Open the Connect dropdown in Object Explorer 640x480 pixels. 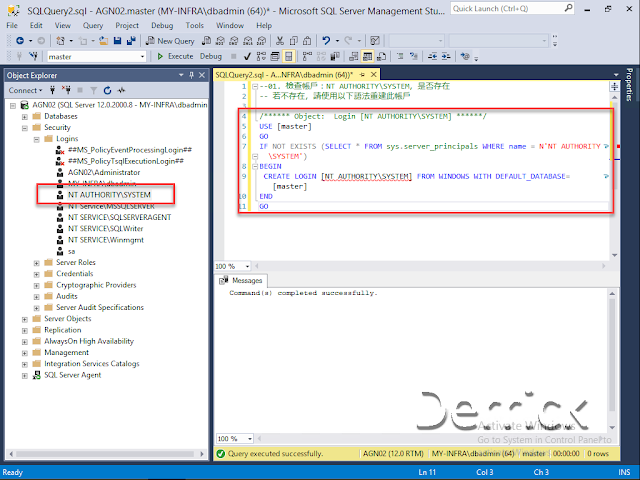point(25,90)
